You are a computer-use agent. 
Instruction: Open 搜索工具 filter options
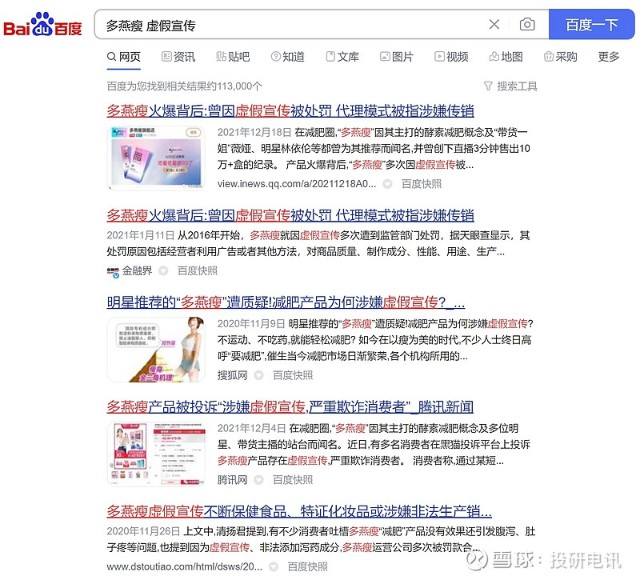pos(511,86)
